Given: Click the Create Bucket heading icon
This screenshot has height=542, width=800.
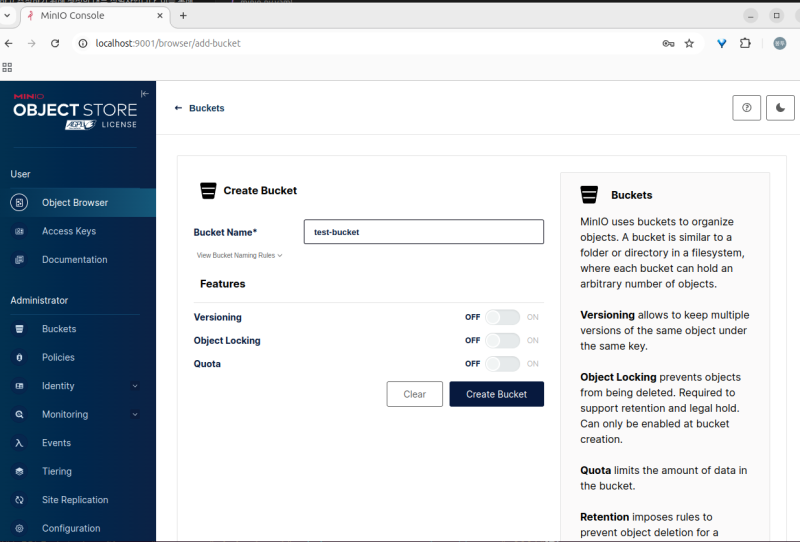Looking at the screenshot, I should tap(208, 190).
